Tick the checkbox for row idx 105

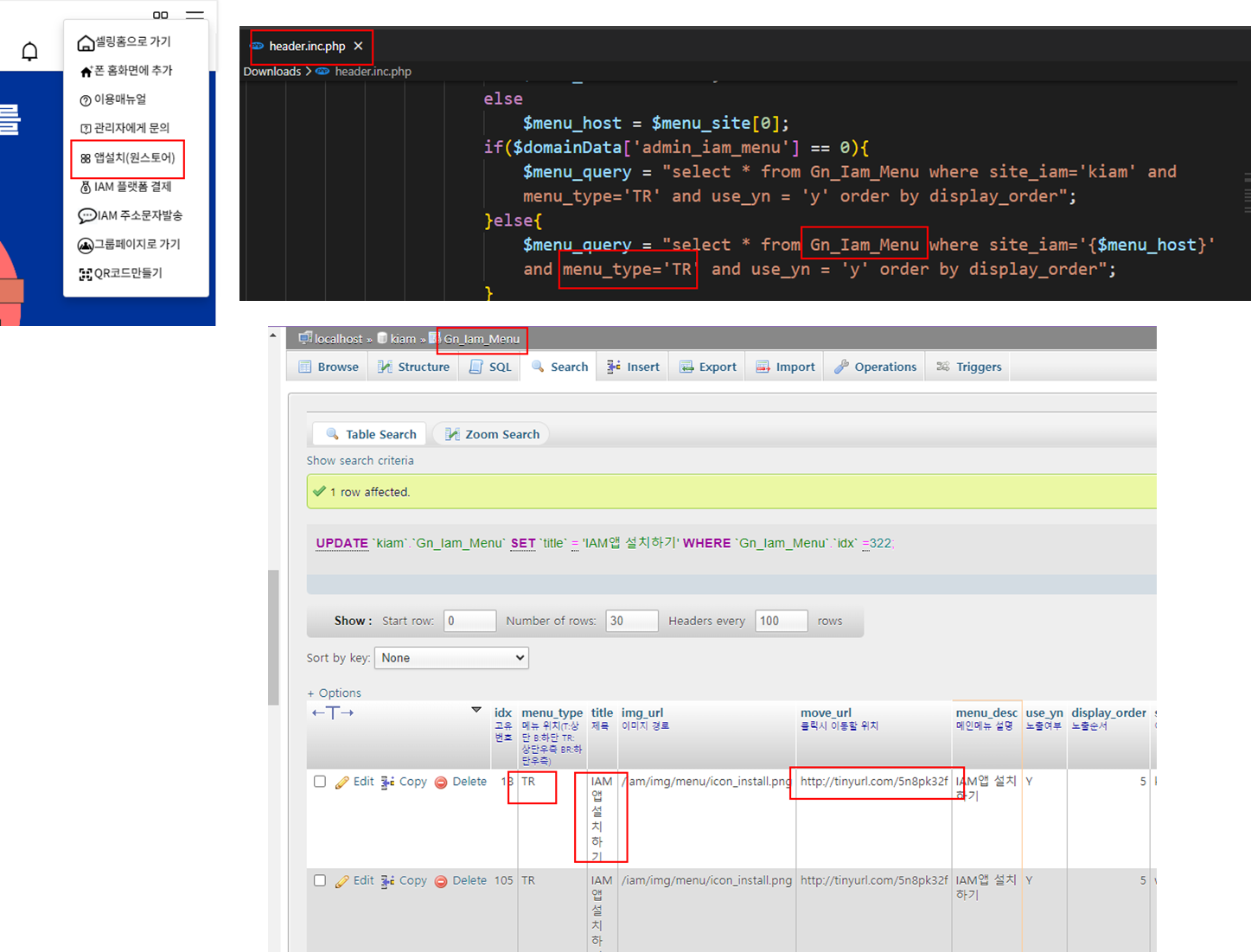pos(320,880)
